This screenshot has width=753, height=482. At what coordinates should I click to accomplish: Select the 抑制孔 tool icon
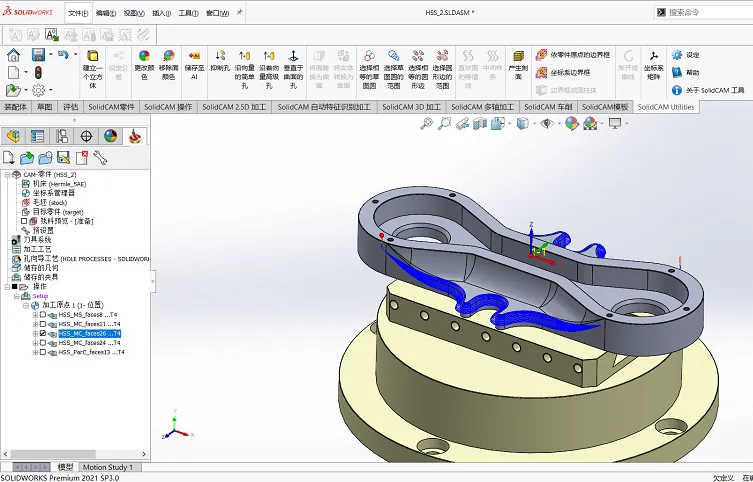point(219,58)
